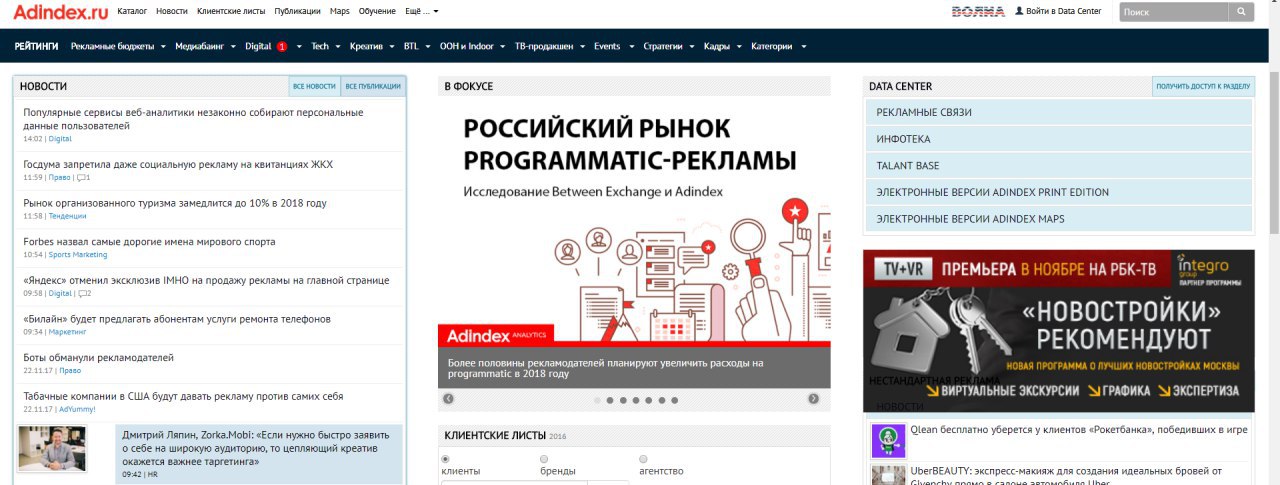
Task: Click the Маркетинг category tag
Action: 68,332
